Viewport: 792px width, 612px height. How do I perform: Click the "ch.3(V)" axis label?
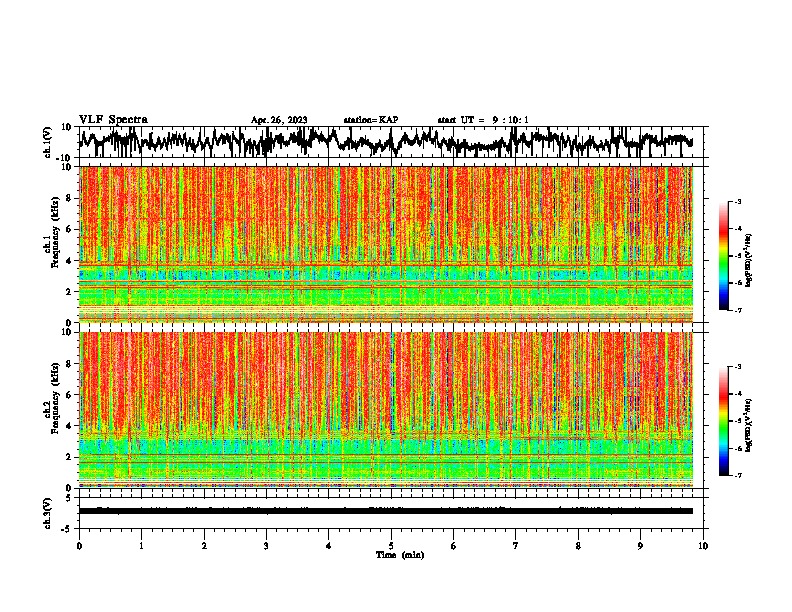point(48,513)
